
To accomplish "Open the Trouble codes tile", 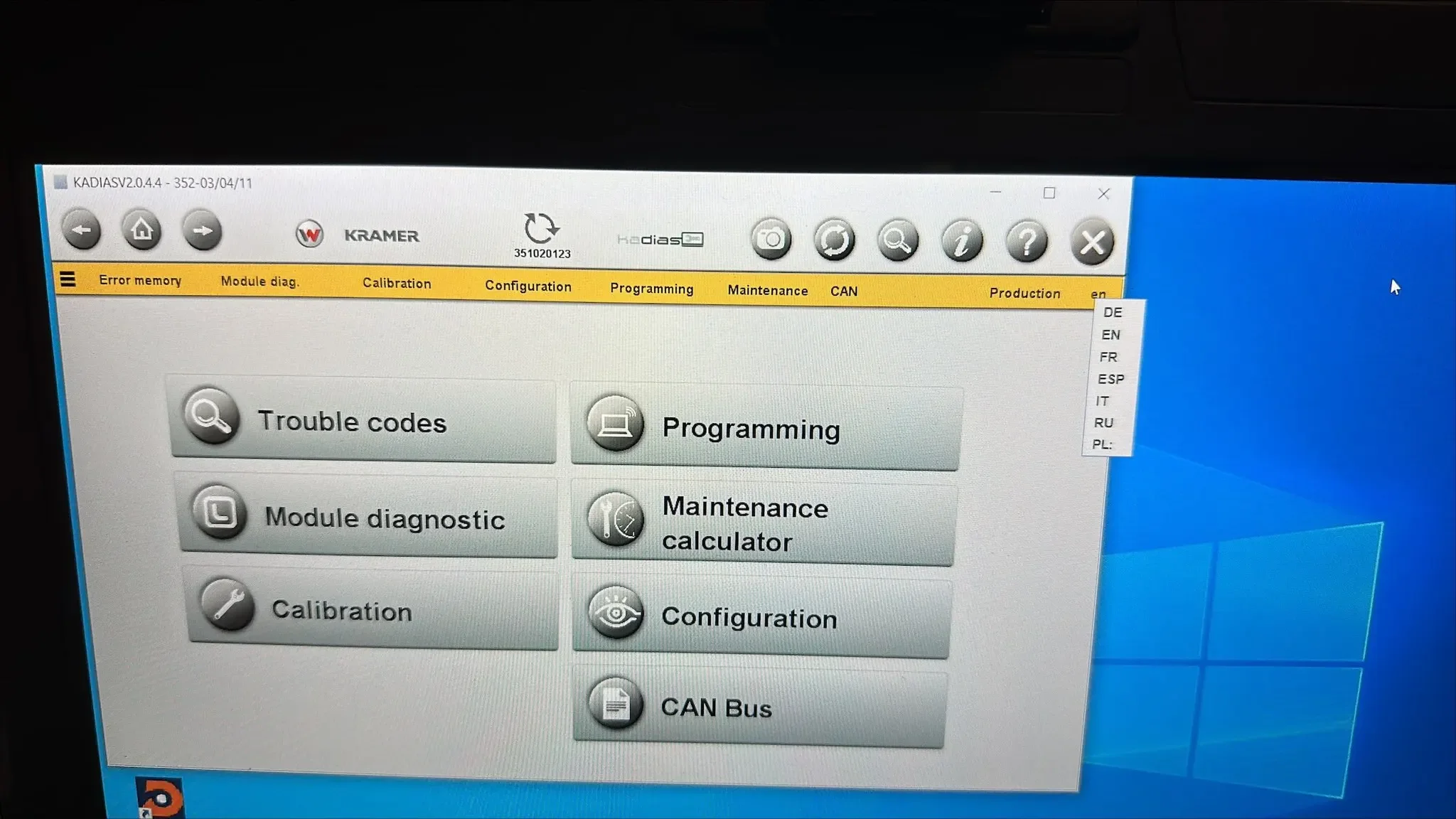I will (x=363, y=420).
